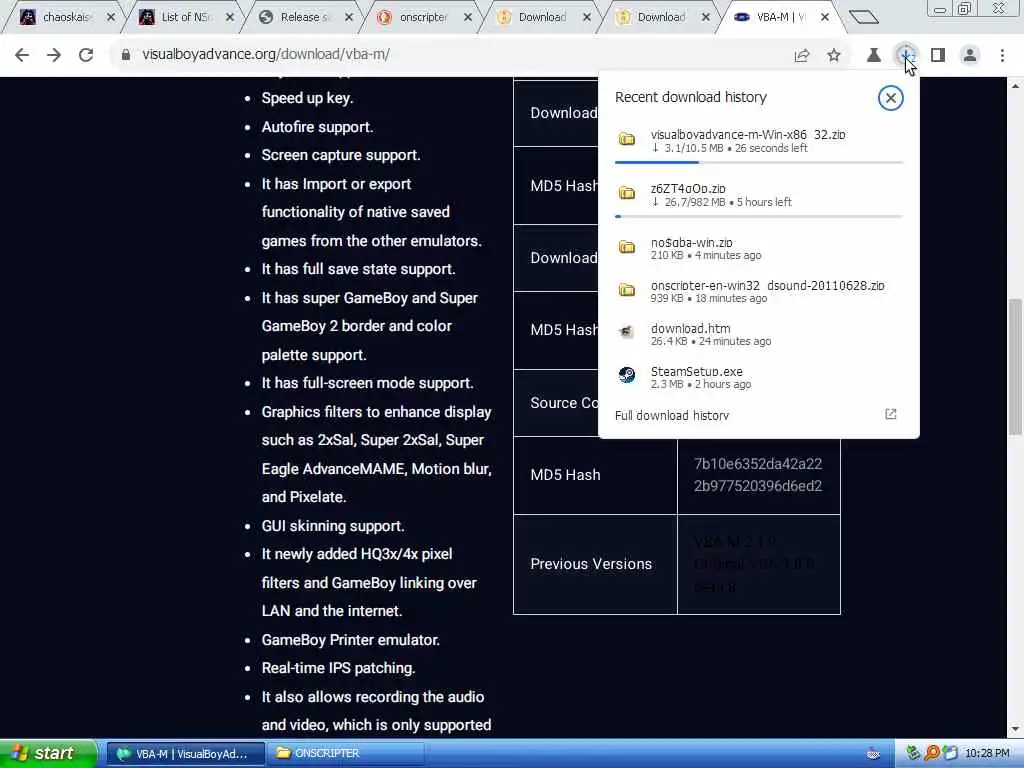This screenshot has width=1024, height=768.
Task: Click folder icon of z6ZT4gOp.zip
Action: click(627, 193)
